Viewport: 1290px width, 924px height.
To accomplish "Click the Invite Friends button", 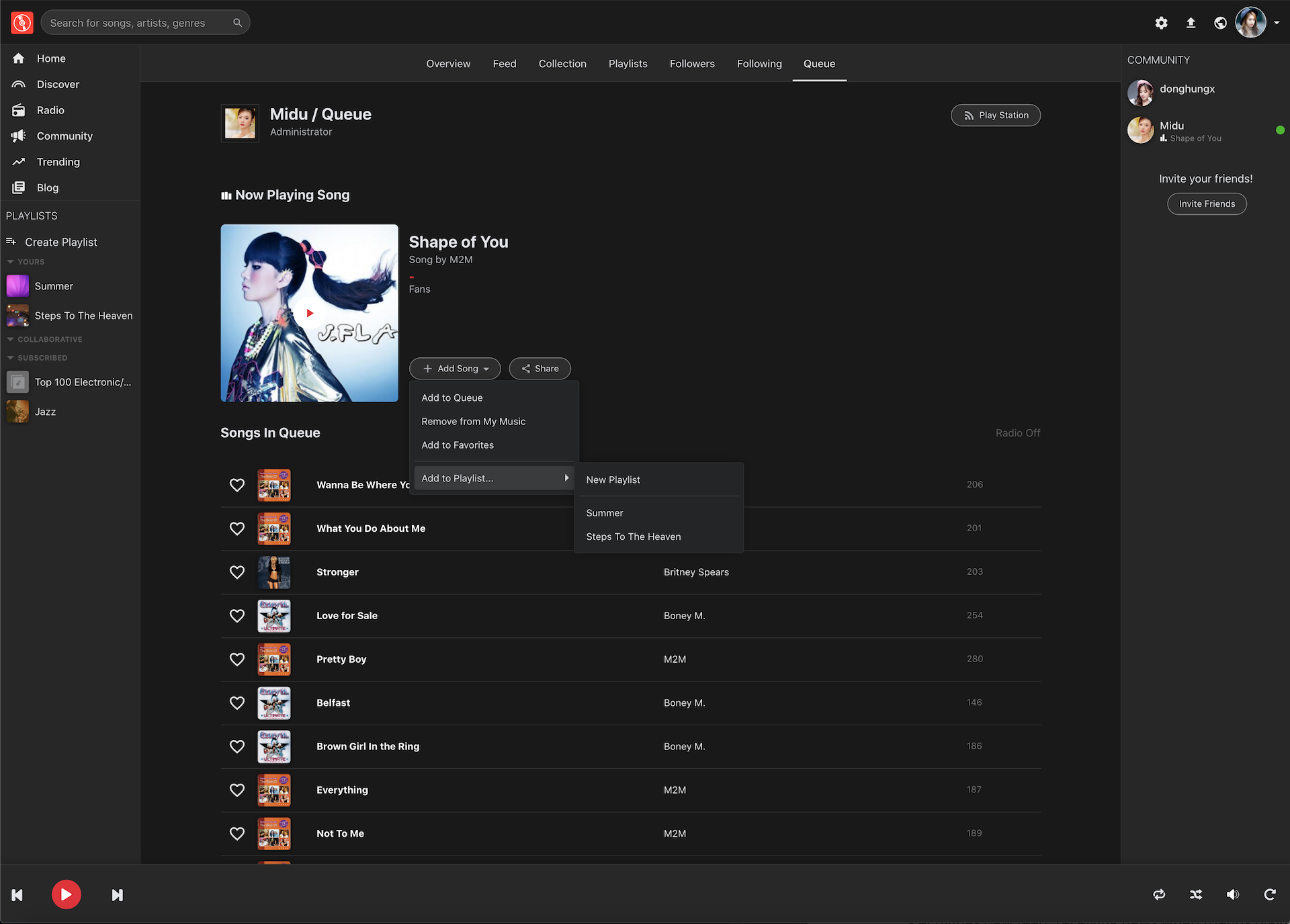I will [x=1206, y=203].
